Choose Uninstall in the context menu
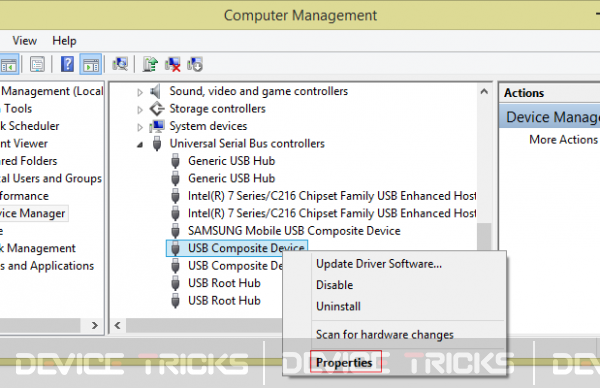The height and width of the screenshot is (388, 600). [394, 306]
